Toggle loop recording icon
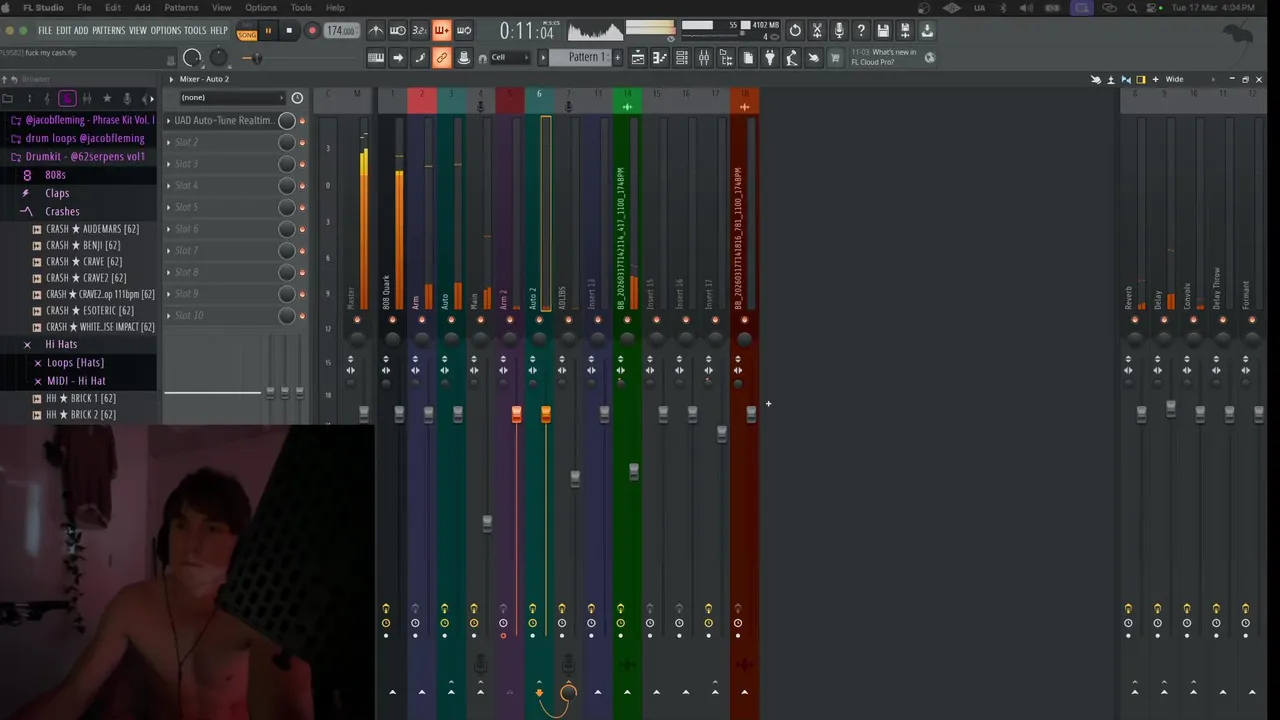The height and width of the screenshot is (720, 1280). 464,31
